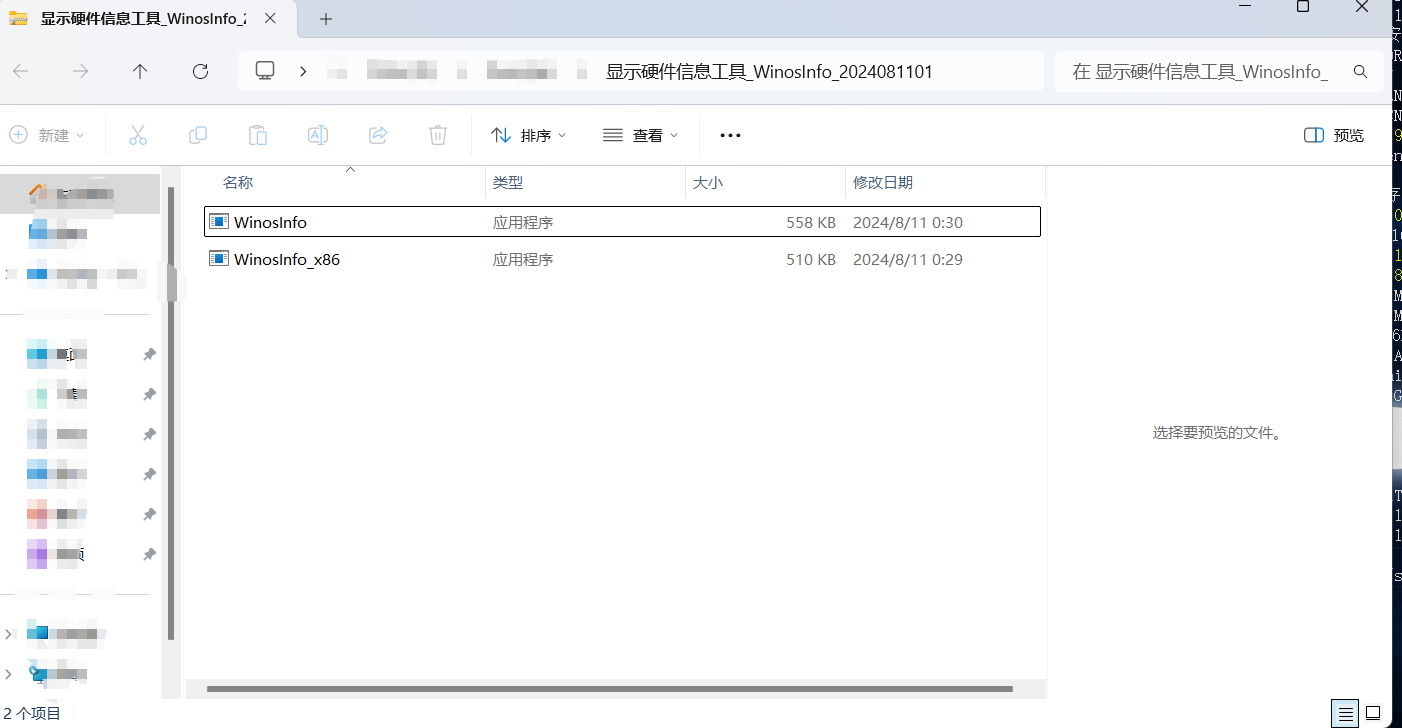Viewport: 1402px width, 728px height.
Task: Switch to details view in status bar
Action: [1346, 714]
